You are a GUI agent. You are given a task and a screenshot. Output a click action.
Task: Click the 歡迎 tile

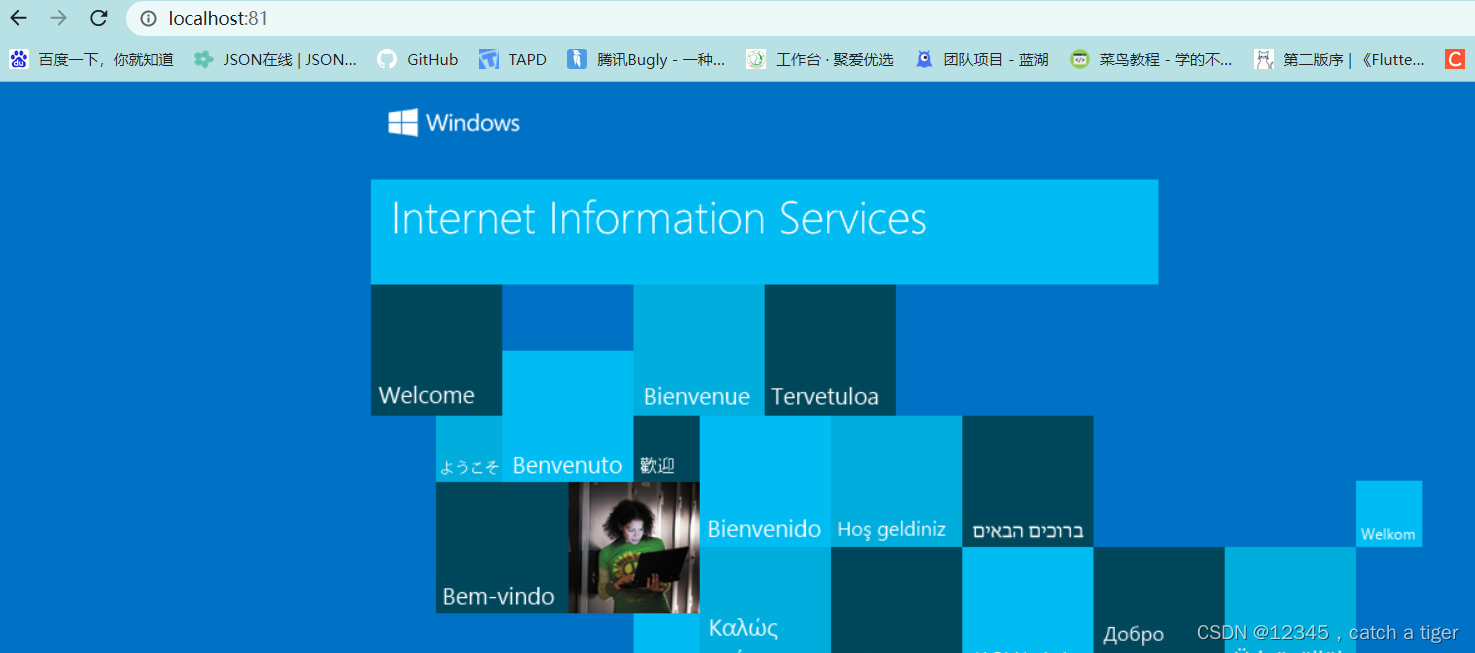click(x=666, y=449)
